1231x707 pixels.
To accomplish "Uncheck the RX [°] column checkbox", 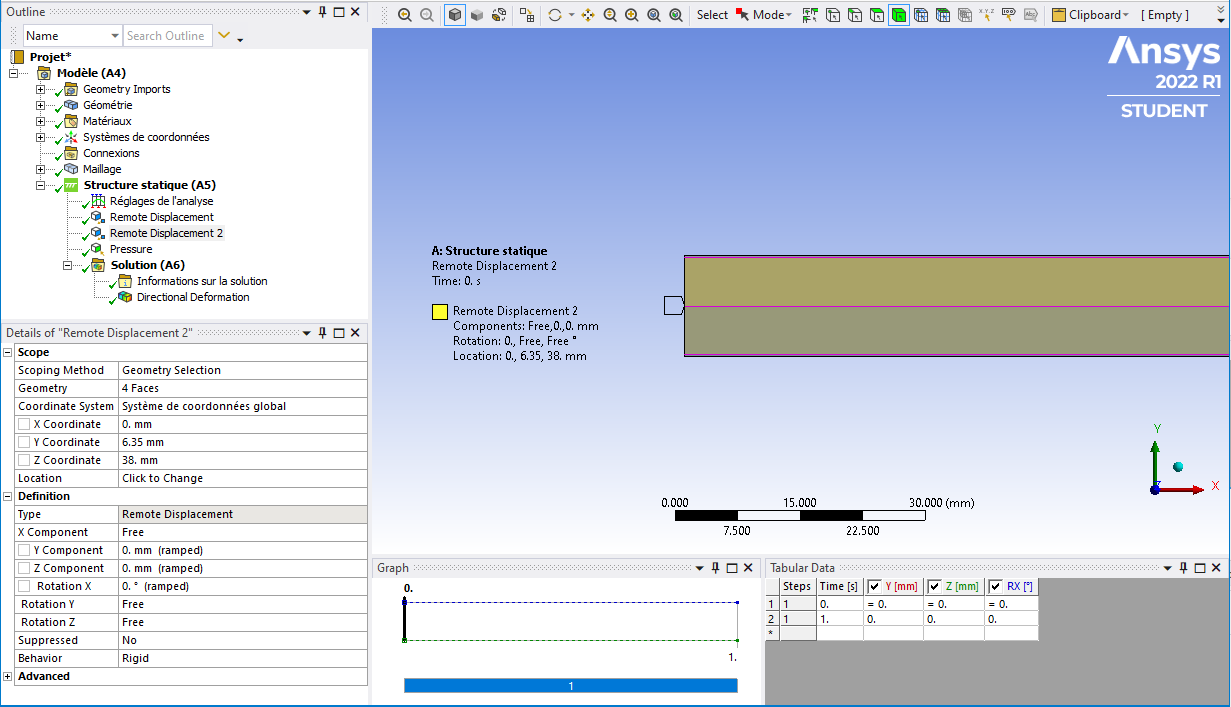I will click(x=996, y=586).
